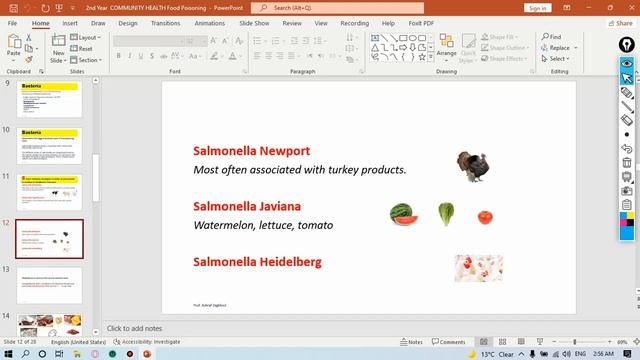Click Find in Editing group

pos(551,37)
